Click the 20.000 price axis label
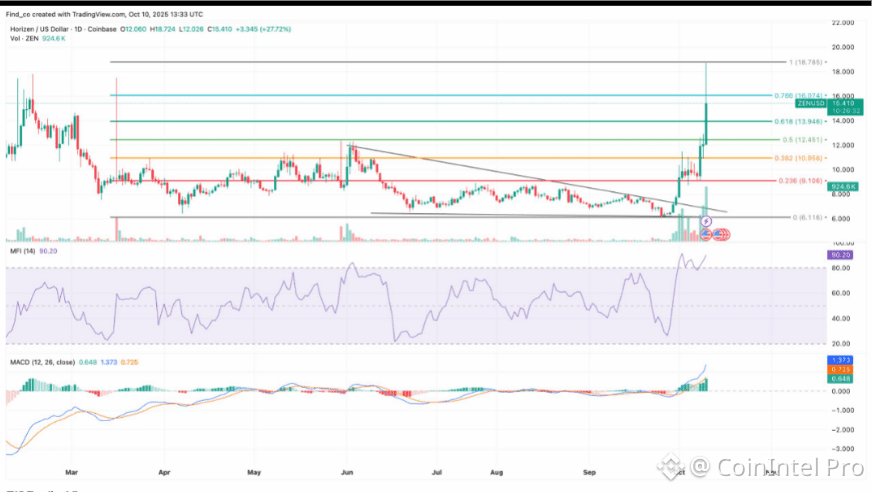The height and width of the screenshot is (492, 872). [843, 47]
